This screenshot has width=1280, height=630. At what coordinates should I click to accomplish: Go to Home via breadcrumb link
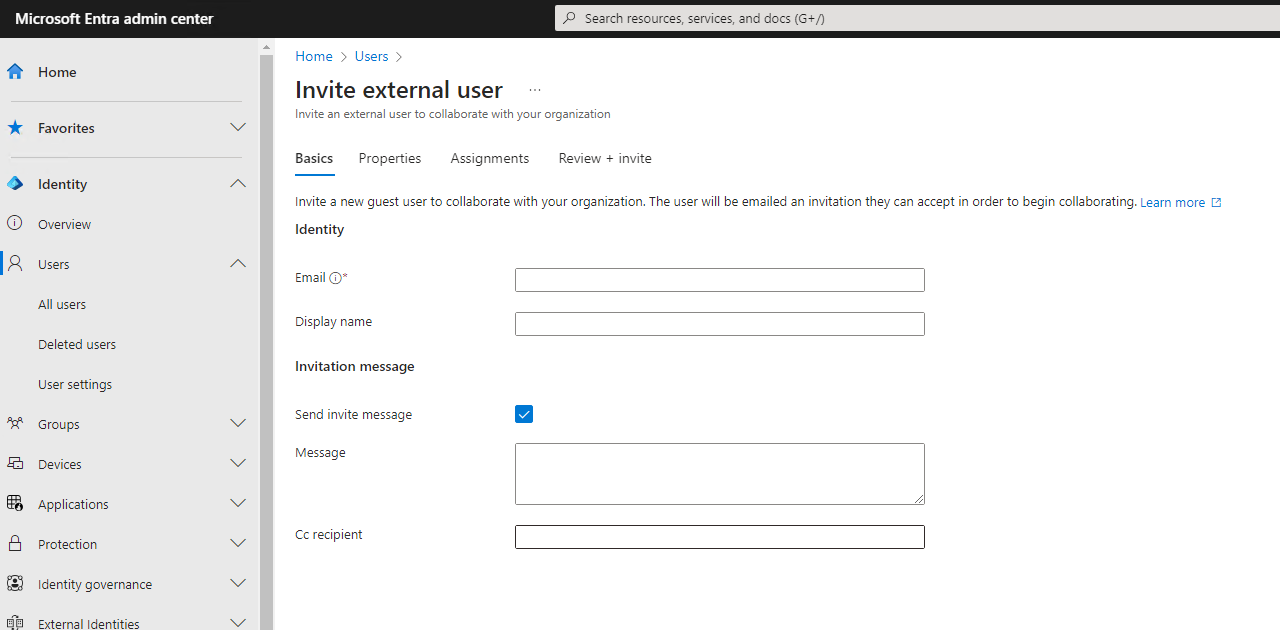point(314,57)
